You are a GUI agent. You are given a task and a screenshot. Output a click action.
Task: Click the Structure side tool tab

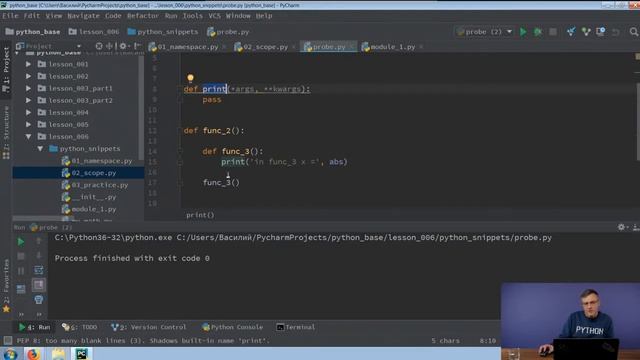(x=6, y=133)
